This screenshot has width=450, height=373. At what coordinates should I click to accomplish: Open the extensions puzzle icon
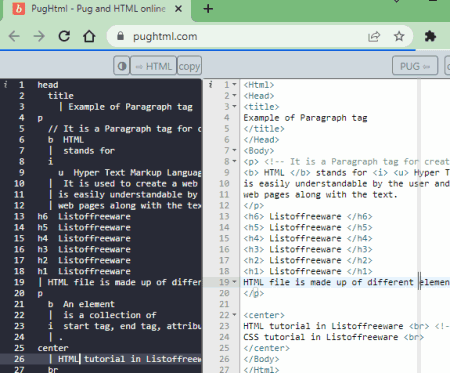(x=430, y=36)
